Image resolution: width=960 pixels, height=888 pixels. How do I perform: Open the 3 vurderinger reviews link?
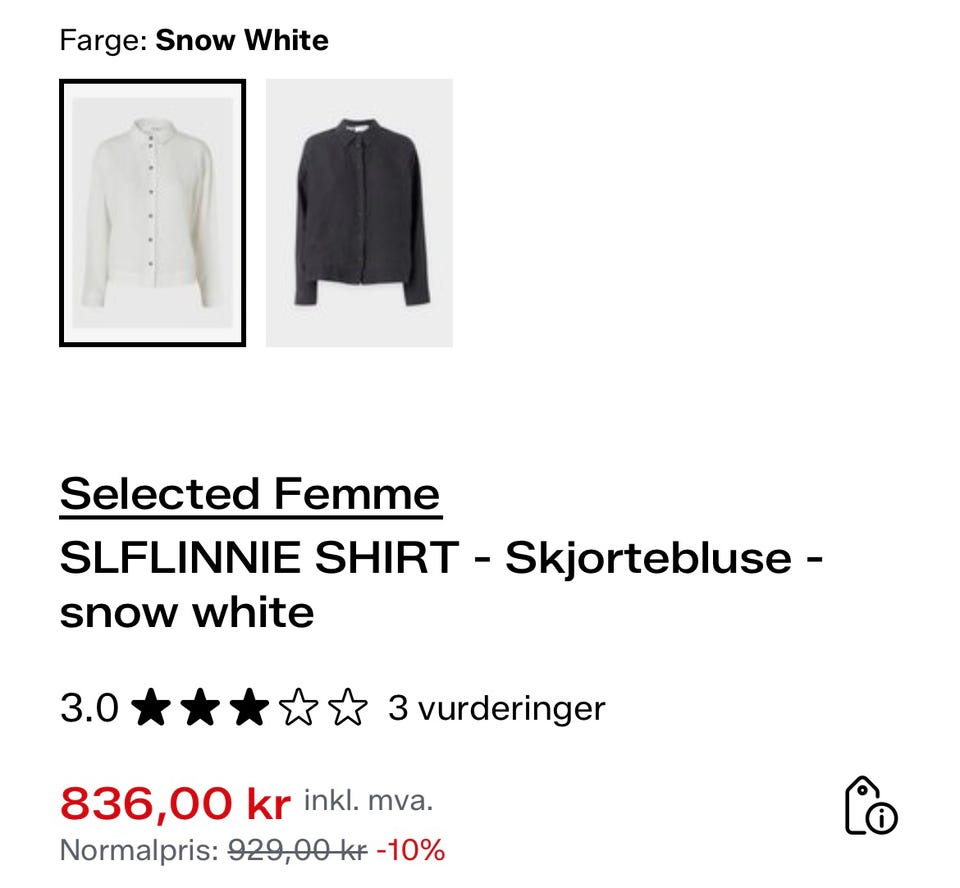pos(495,708)
